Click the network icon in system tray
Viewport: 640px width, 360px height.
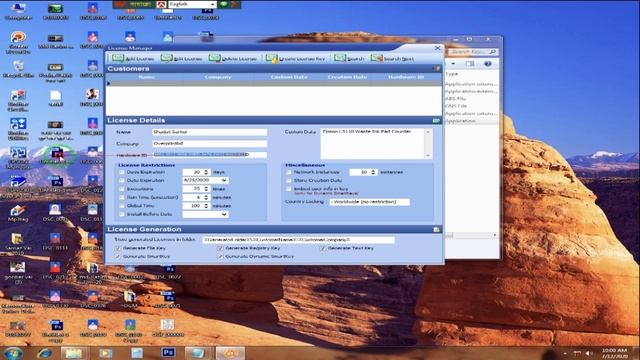tap(577, 353)
